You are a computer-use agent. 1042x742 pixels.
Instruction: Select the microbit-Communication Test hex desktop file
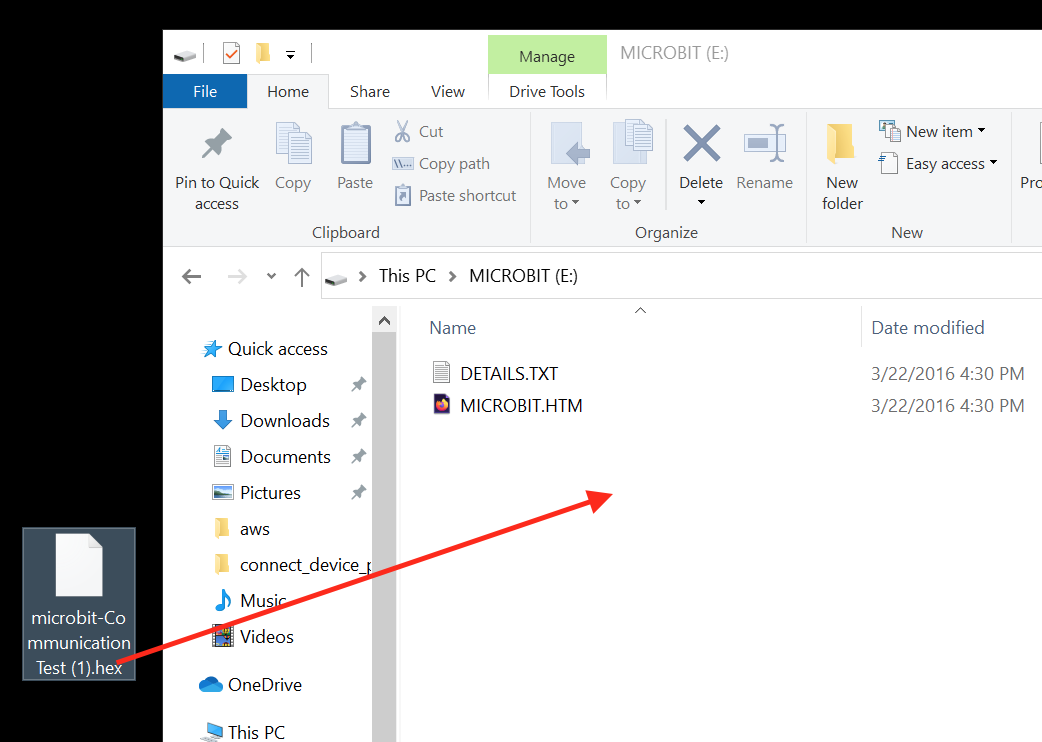click(79, 604)
